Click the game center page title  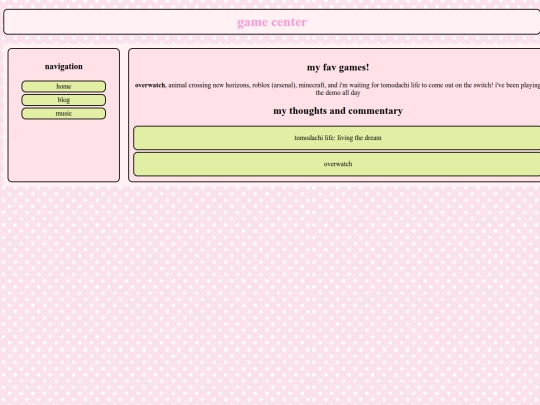coord(272,22)
